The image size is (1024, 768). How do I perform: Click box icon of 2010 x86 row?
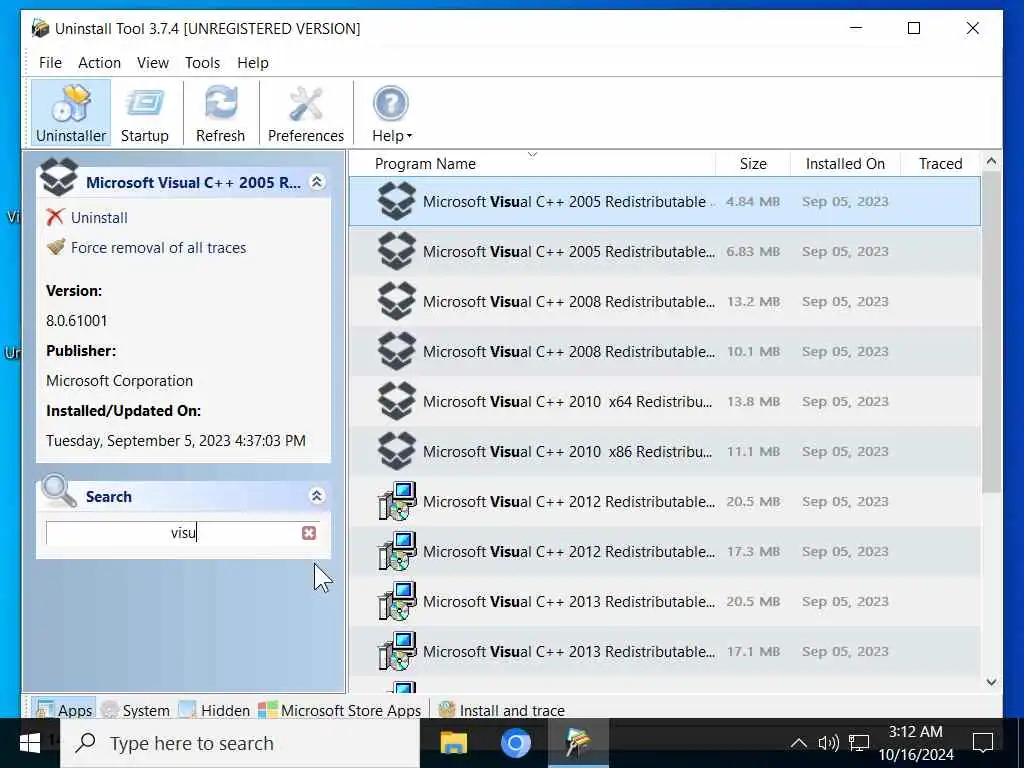click(396, 451)
